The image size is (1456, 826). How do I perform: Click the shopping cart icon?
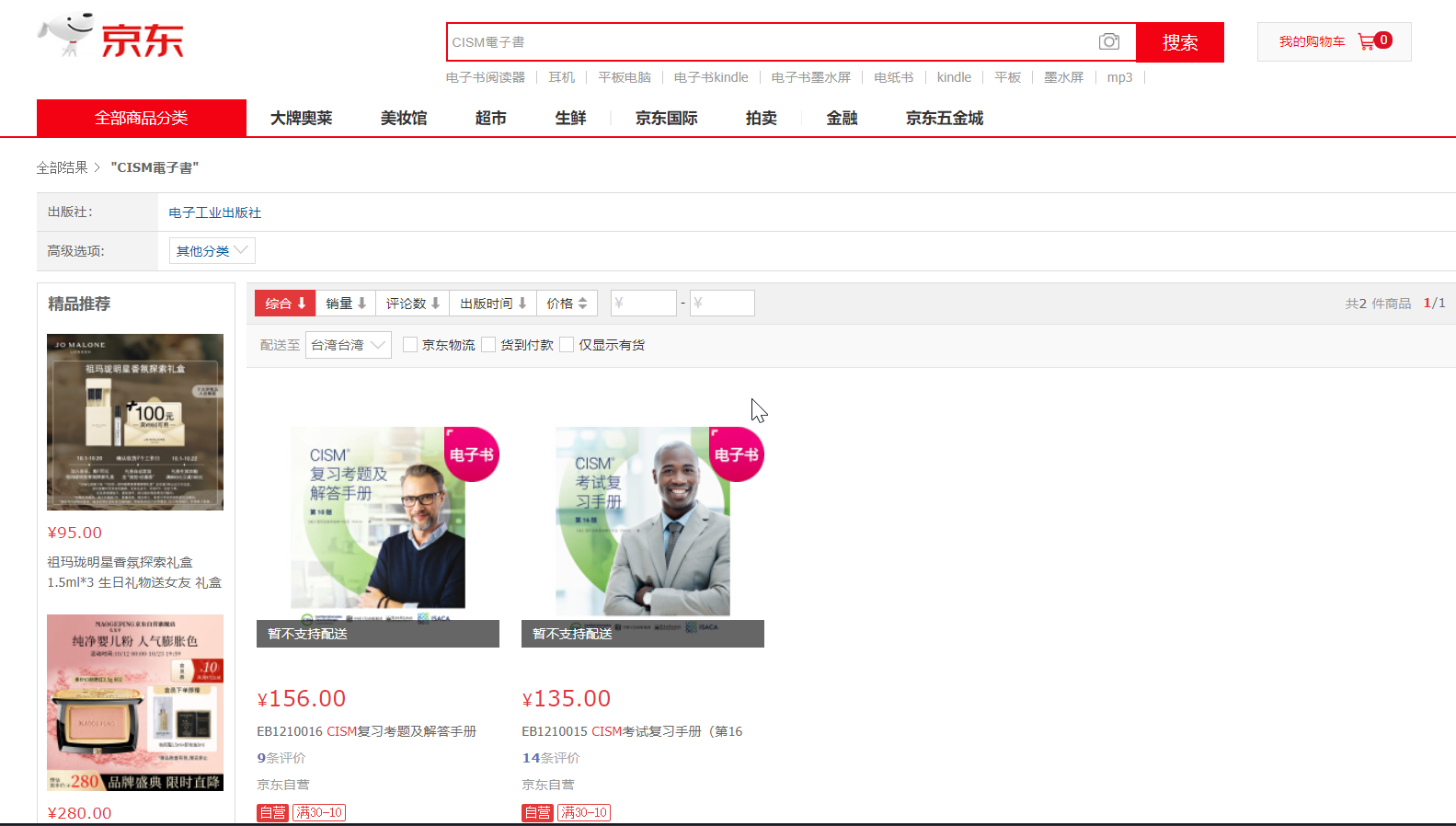1367,41
